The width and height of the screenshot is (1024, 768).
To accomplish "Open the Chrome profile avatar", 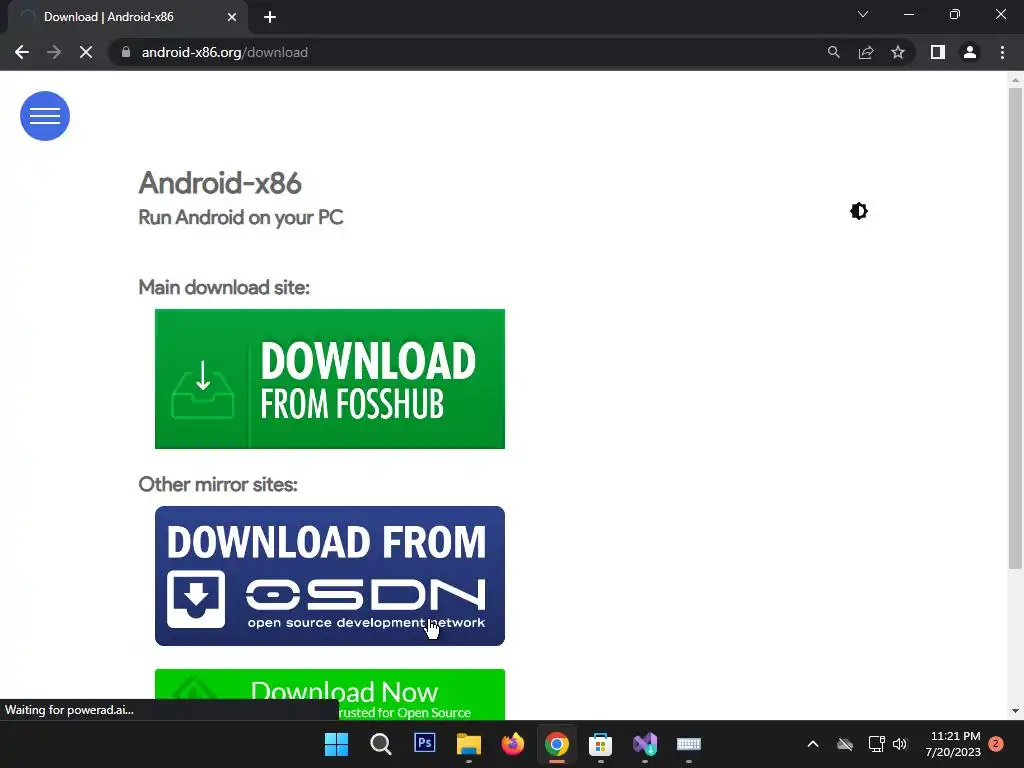I will click(970, 52).
